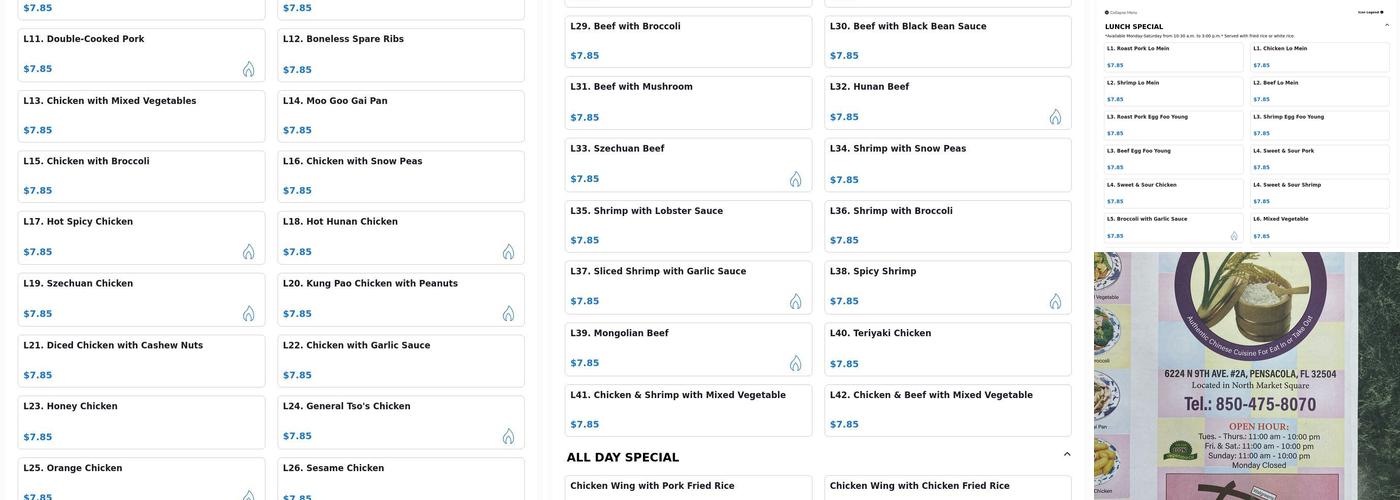Screen dimensions: 1400x500
Task: Select the L40. Teriyaki Chicken menu item
Action: tap(947, 349)
